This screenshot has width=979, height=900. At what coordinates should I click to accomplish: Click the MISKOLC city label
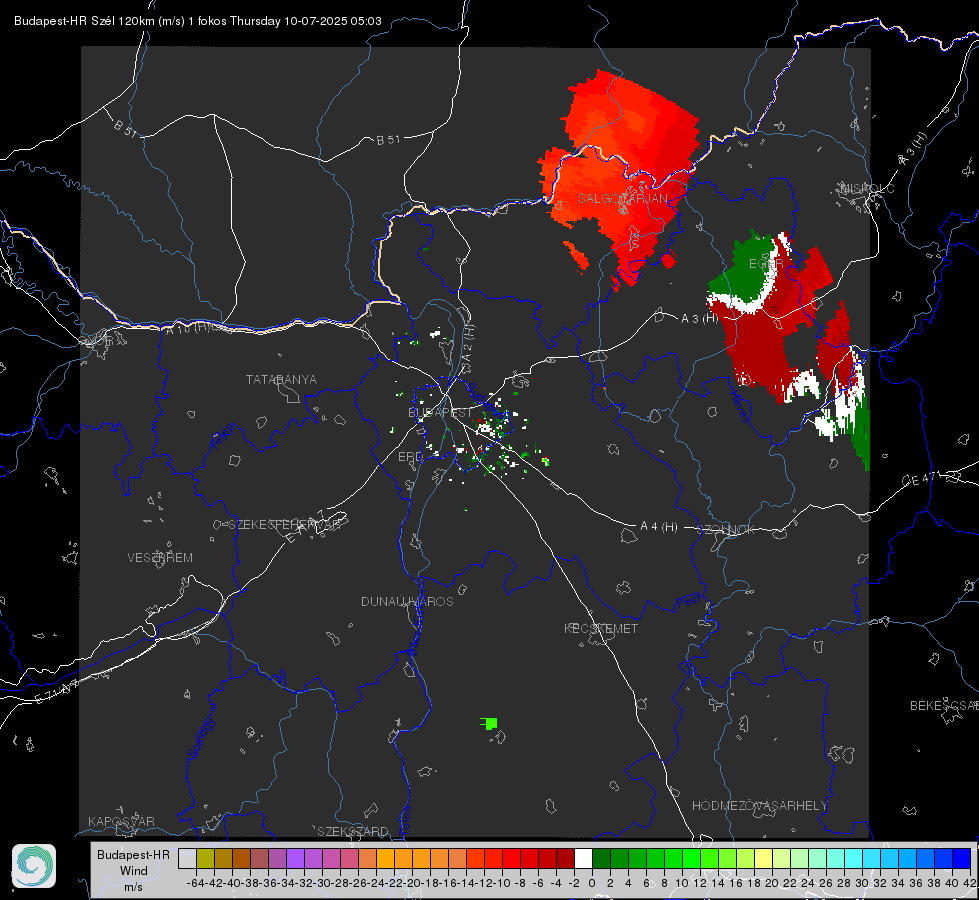click(x=867, y=189)
